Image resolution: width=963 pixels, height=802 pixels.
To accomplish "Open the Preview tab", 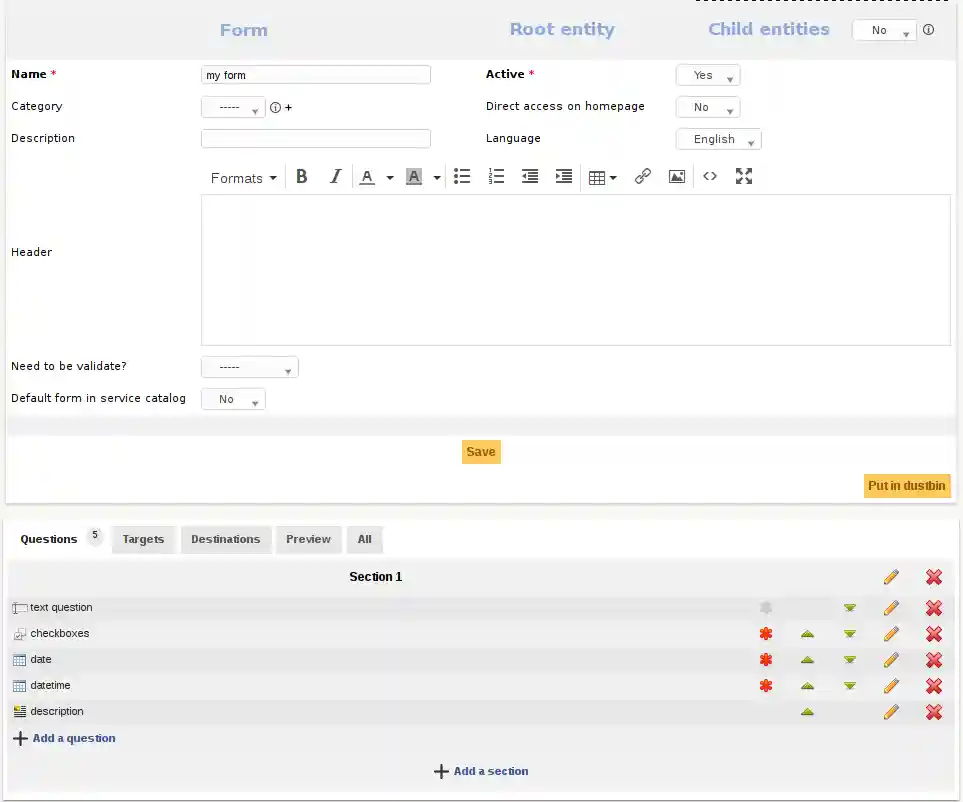I will [x=308, y=540].
